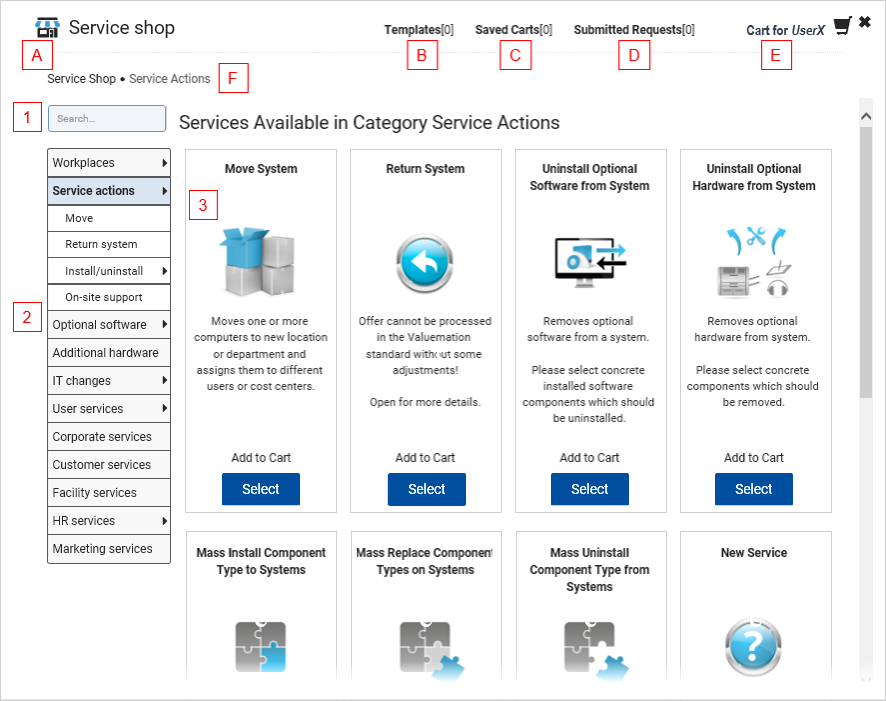The image size is (886, 701).
Task: Open Saved Carts in the header
Action: coord(513,30)
